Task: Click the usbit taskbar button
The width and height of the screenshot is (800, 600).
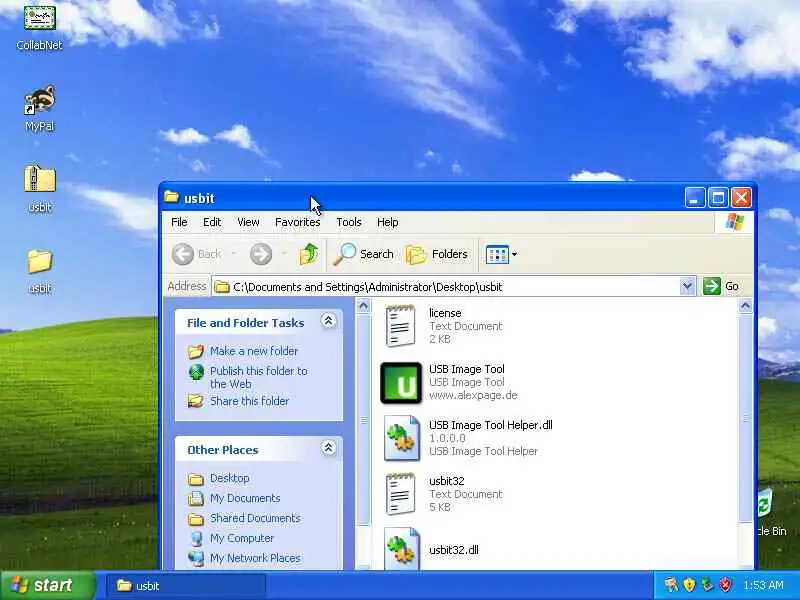Action: (x=186, y=586)
